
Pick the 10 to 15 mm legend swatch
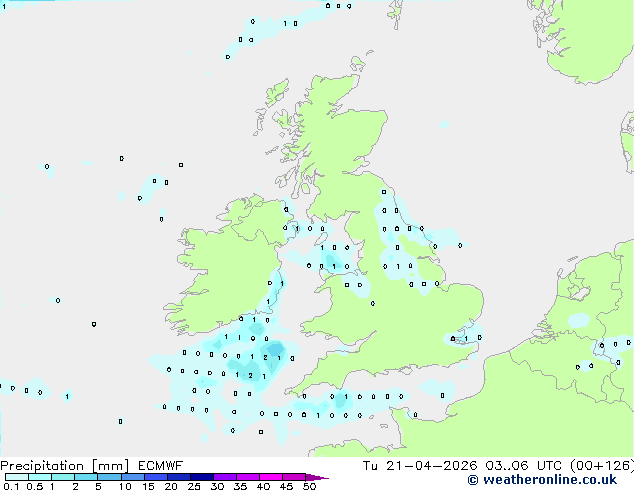(x=132, y=477)
